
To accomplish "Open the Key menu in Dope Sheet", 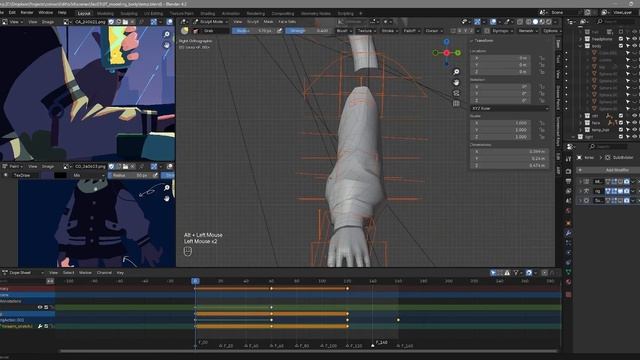I will point(120,273).
